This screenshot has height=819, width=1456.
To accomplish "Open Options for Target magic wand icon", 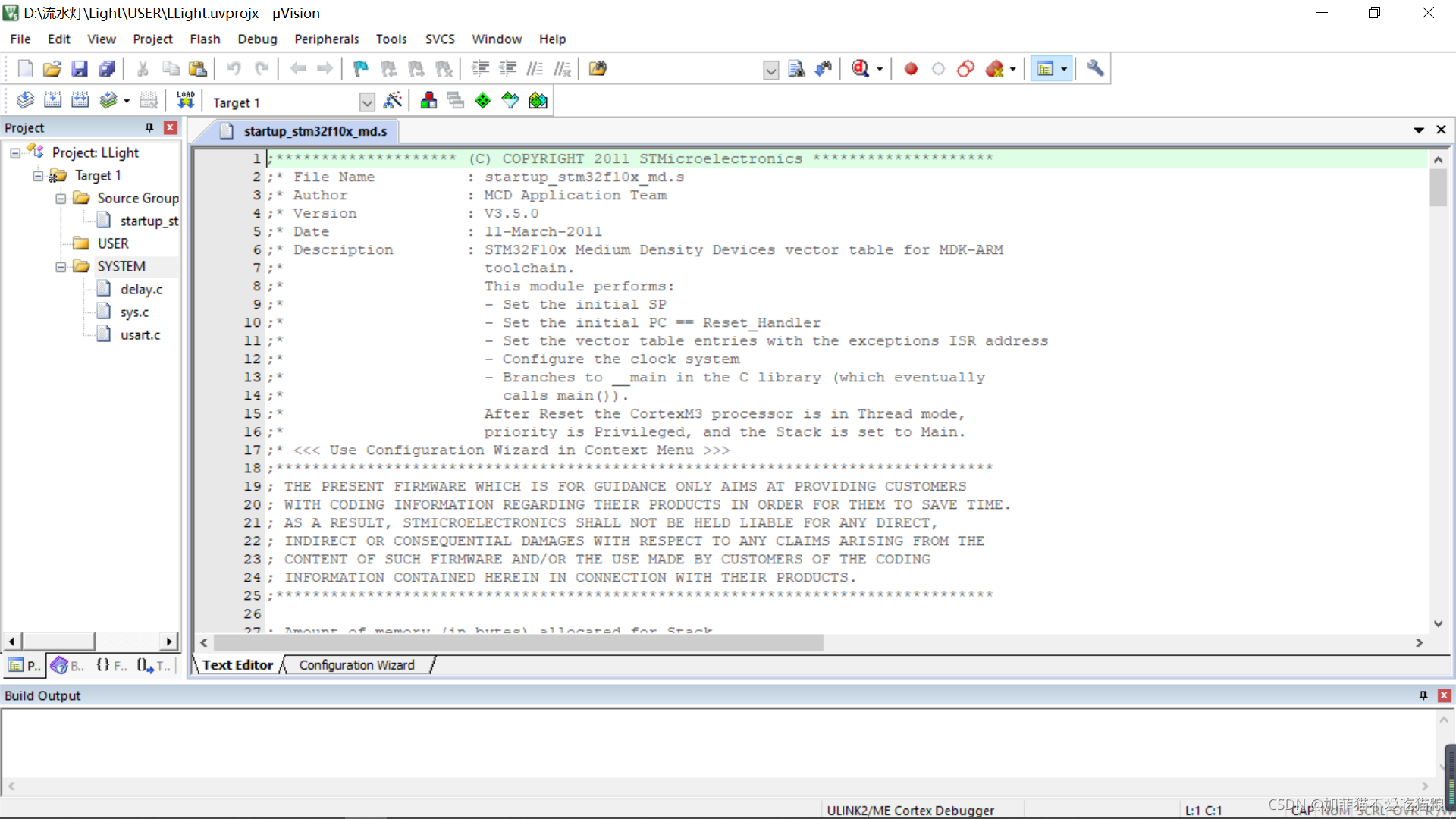I will [x=393, y=101].
